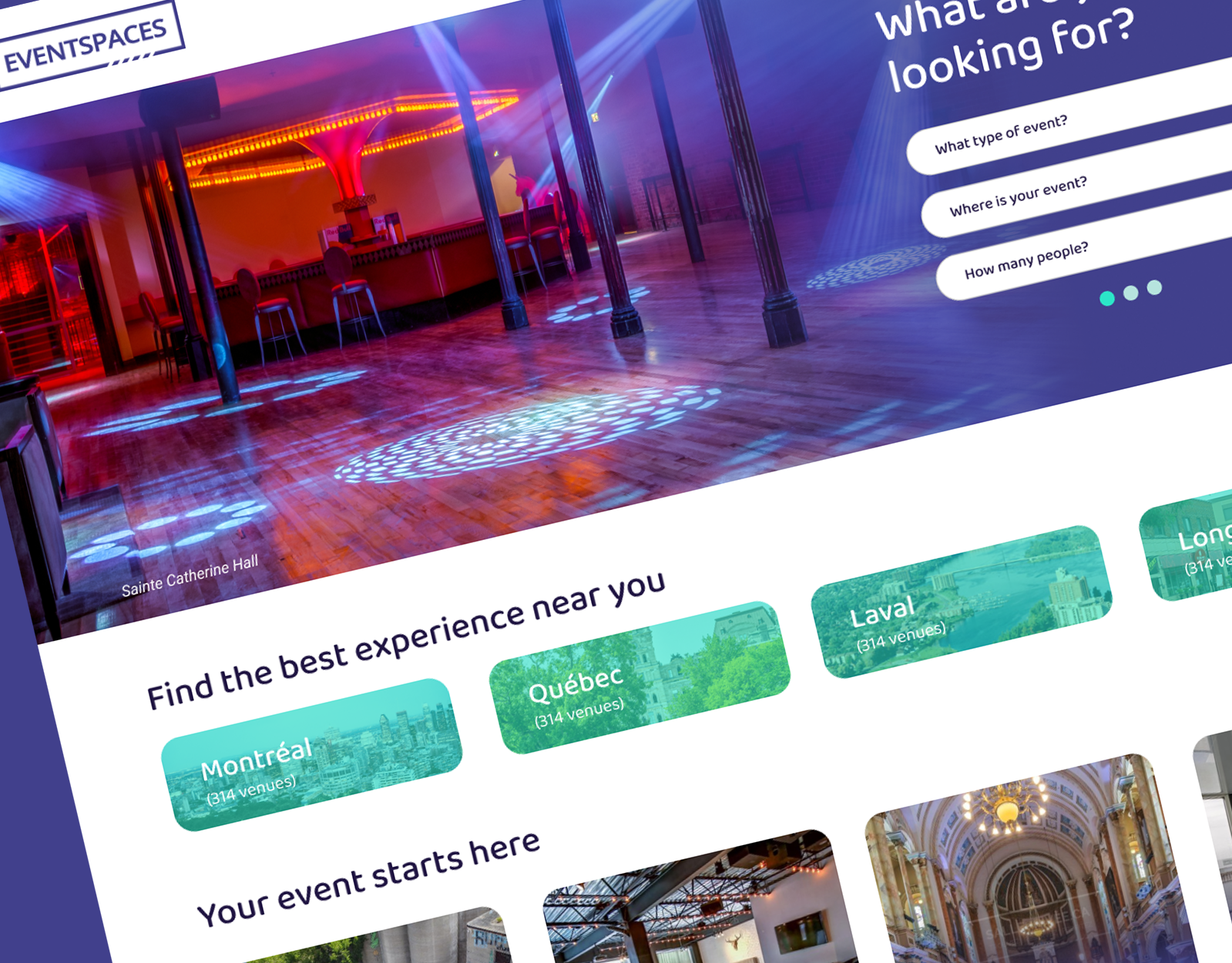Open the industrial loft venue photo
This screenshot has width=1232, height=963.
697,900
